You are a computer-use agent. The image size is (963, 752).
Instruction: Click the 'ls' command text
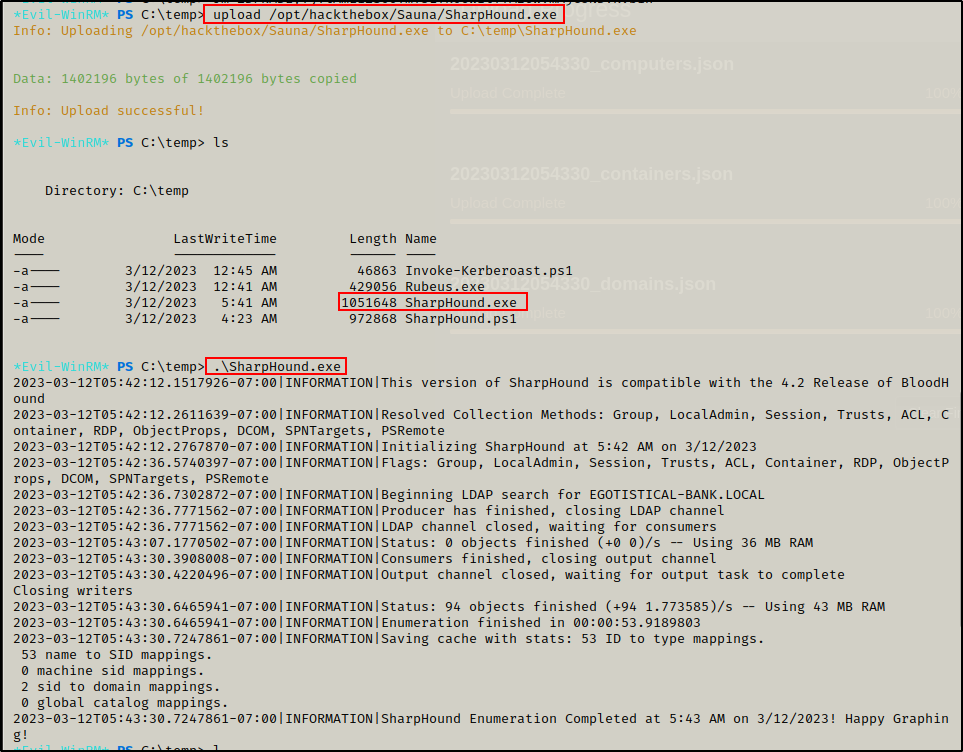[220, 143]
